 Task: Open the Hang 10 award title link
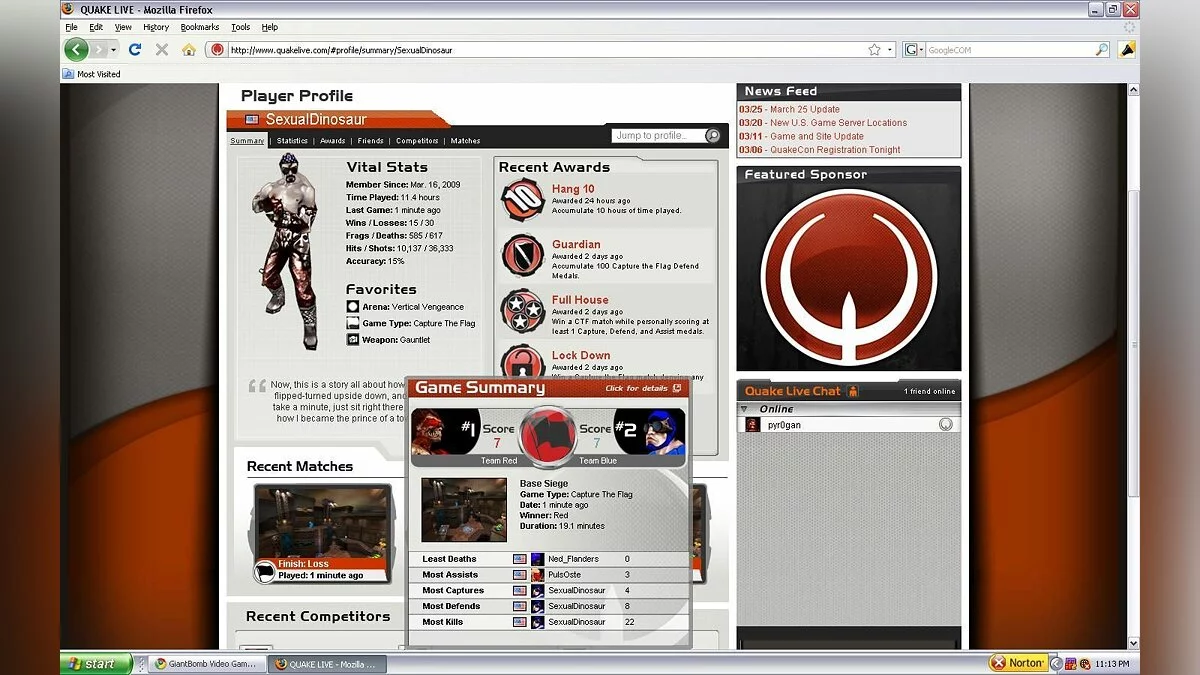pos(573,189)
